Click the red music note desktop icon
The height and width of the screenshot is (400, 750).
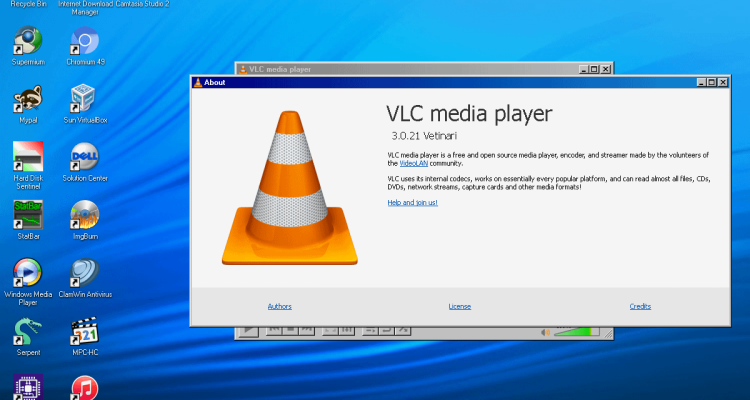click(85, 388)
